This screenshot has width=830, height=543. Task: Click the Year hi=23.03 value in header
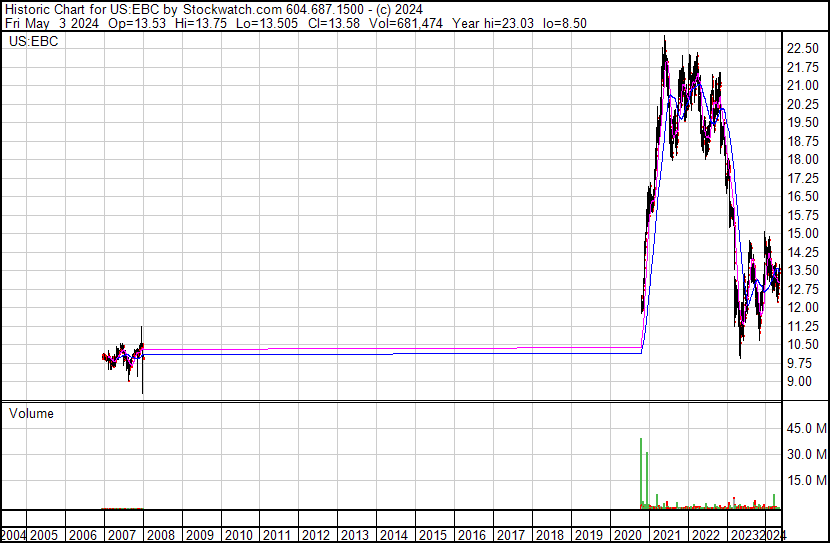click(x=493, y=23)
